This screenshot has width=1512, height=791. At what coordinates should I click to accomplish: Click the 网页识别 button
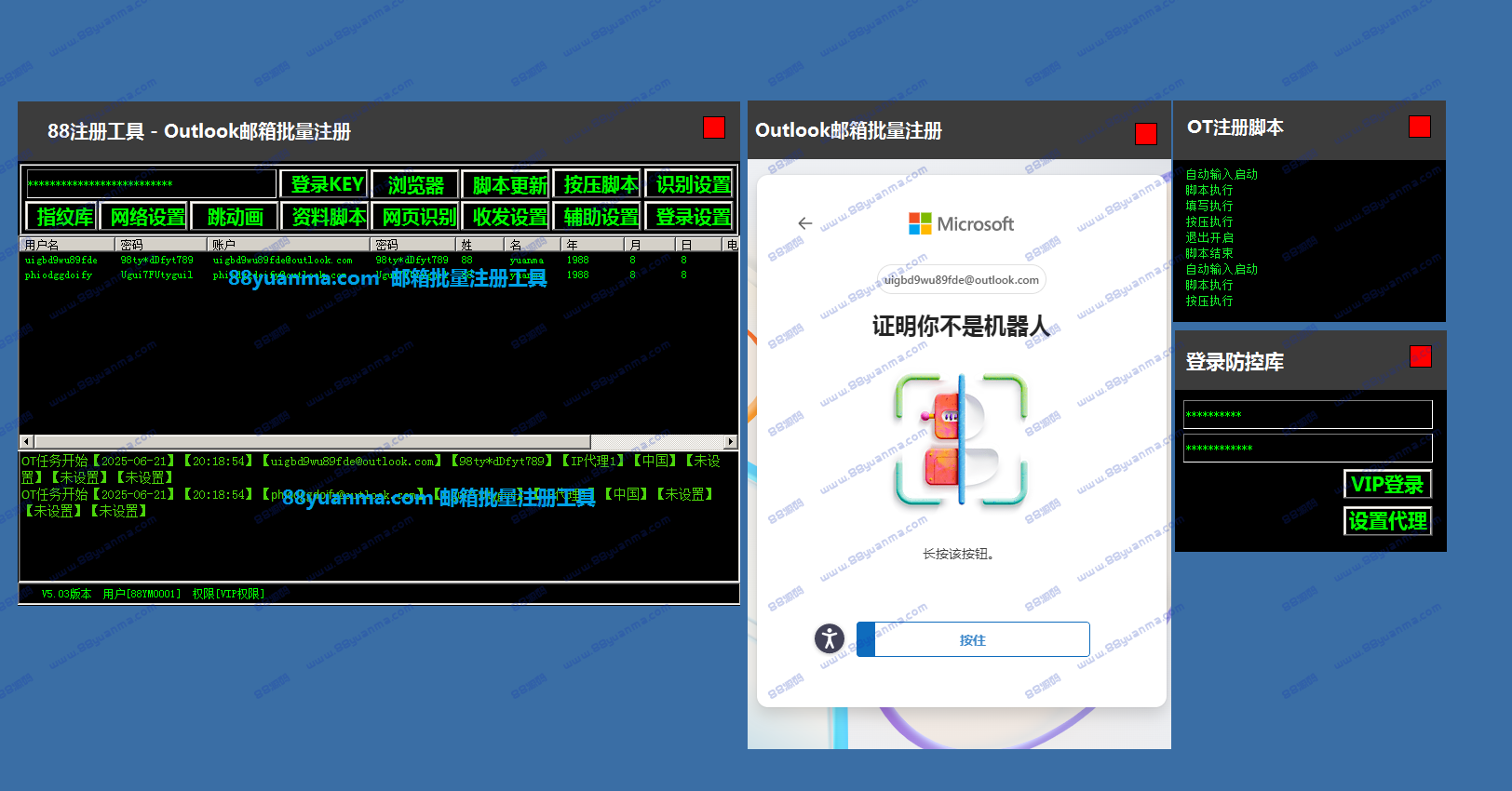(417, 217)
